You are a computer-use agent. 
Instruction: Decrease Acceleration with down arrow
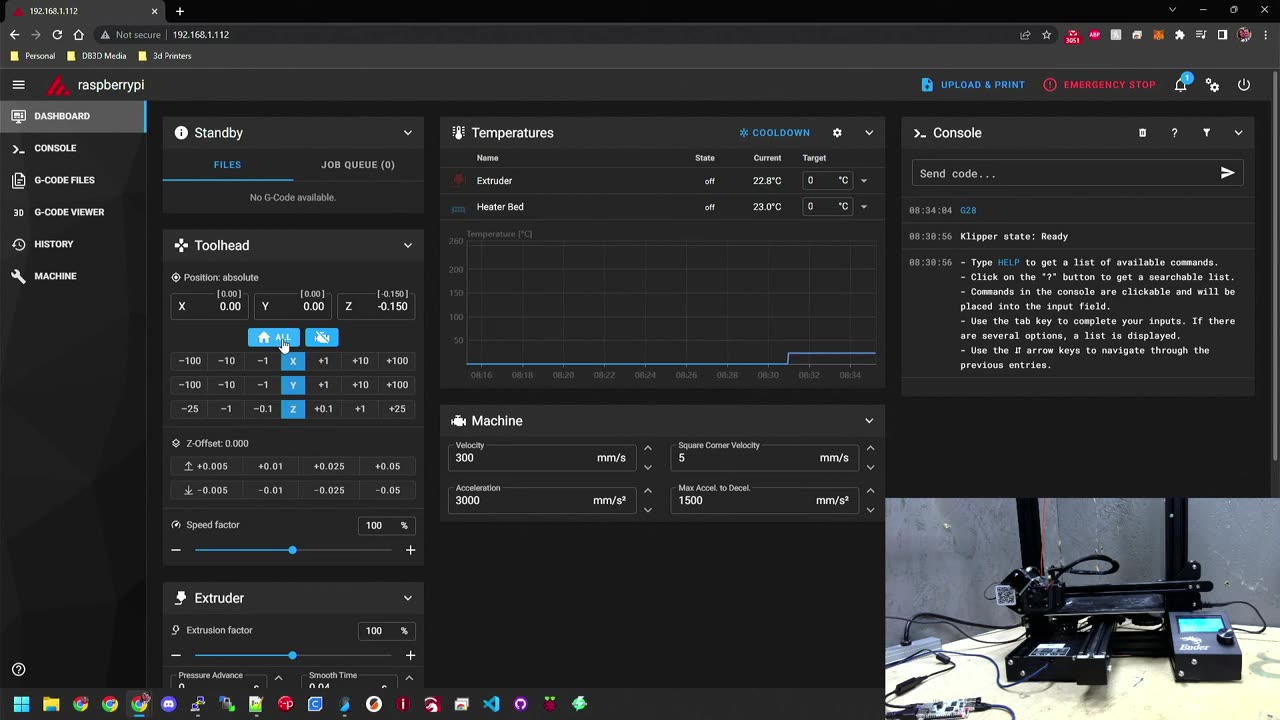pos(647,510)
